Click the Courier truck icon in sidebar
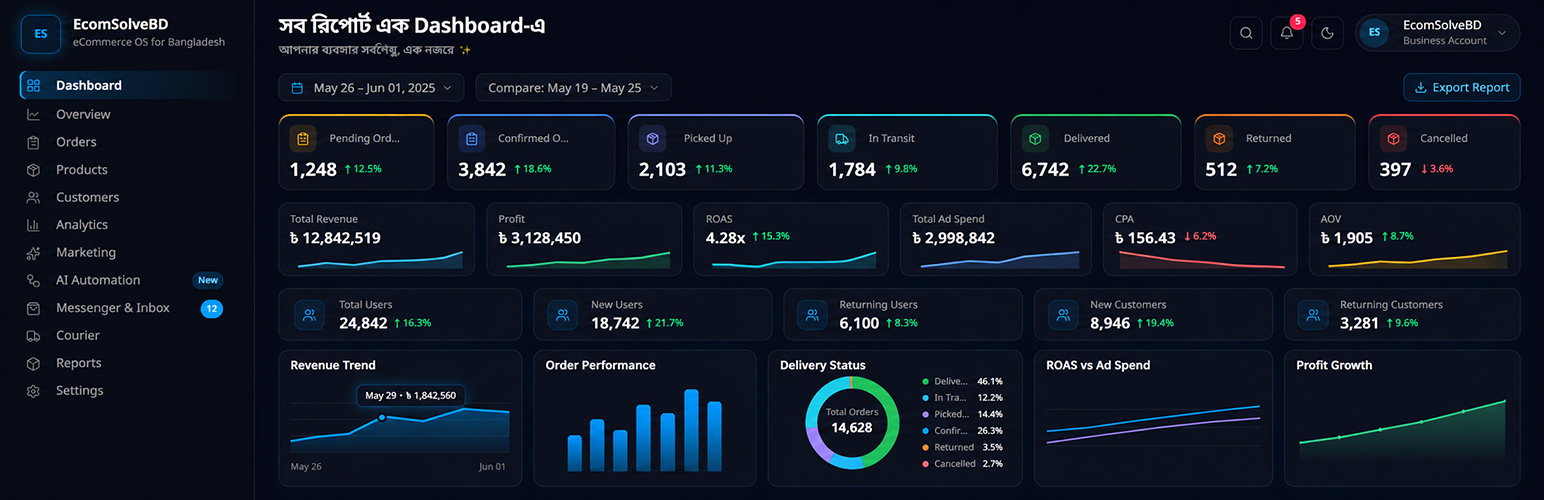The width and height of the screenshot is (1544, 500). [x=34, y=336]
